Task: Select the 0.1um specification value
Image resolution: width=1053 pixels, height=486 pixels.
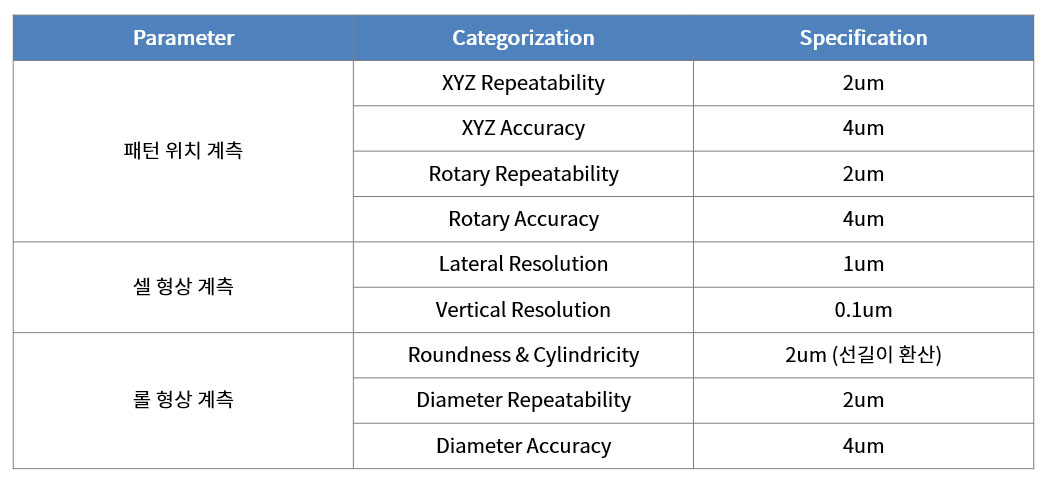Action: (x=863, y=310)
